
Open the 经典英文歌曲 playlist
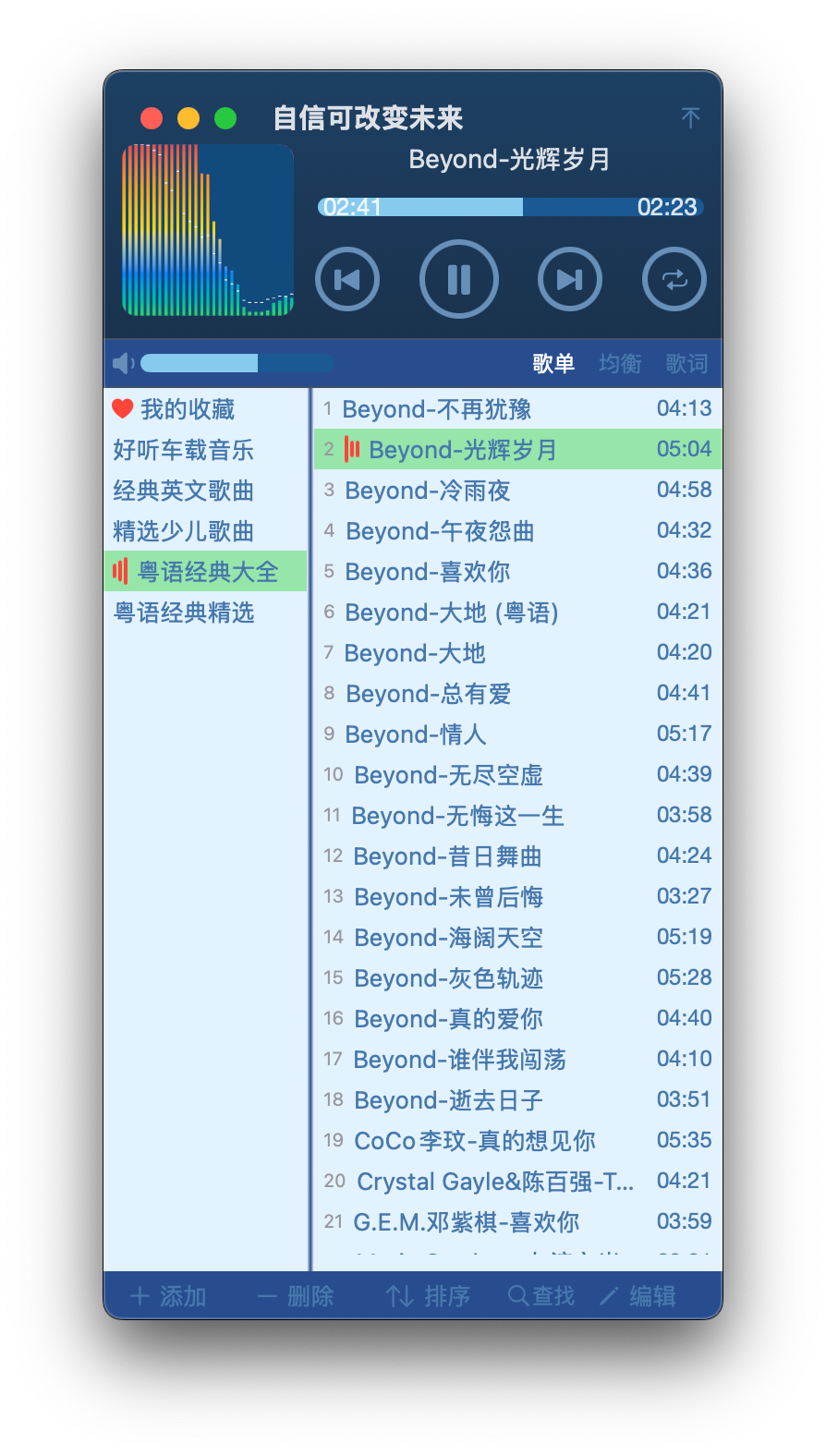click(205, 490)
